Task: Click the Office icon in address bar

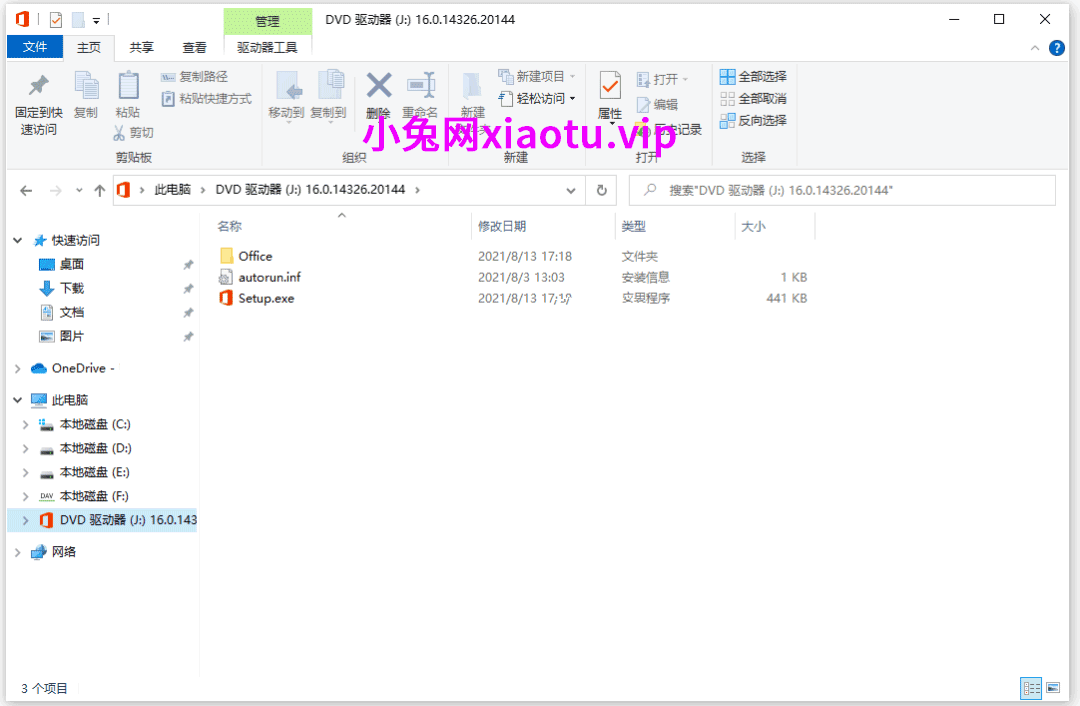Action: pyautogui.click(x=123, y=190)
